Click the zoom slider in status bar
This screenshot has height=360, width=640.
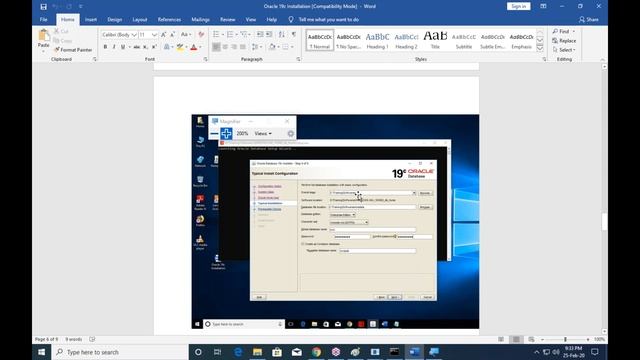565,339
